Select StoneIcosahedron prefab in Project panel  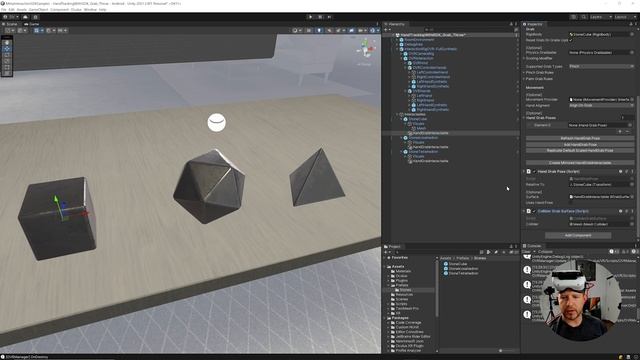click(461, 269)
